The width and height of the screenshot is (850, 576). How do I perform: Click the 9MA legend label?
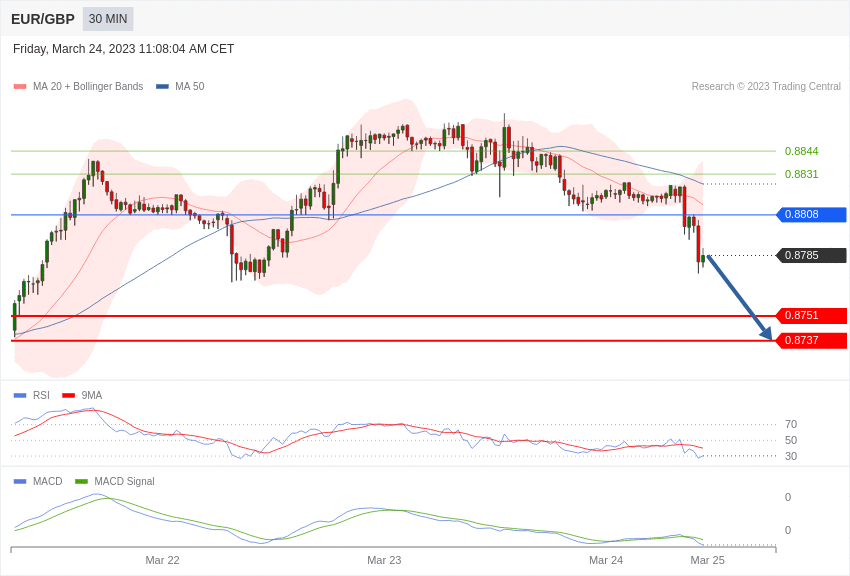click(92, 395)
